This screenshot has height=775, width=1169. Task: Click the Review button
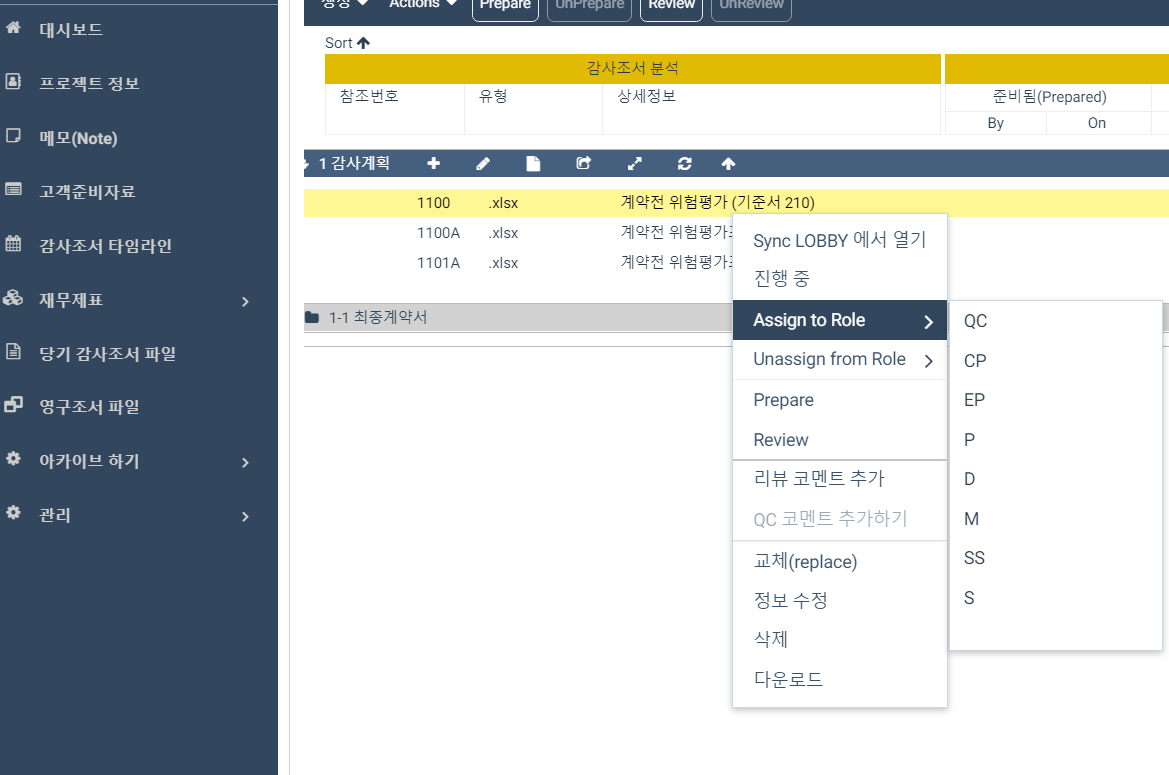(670, 4)
